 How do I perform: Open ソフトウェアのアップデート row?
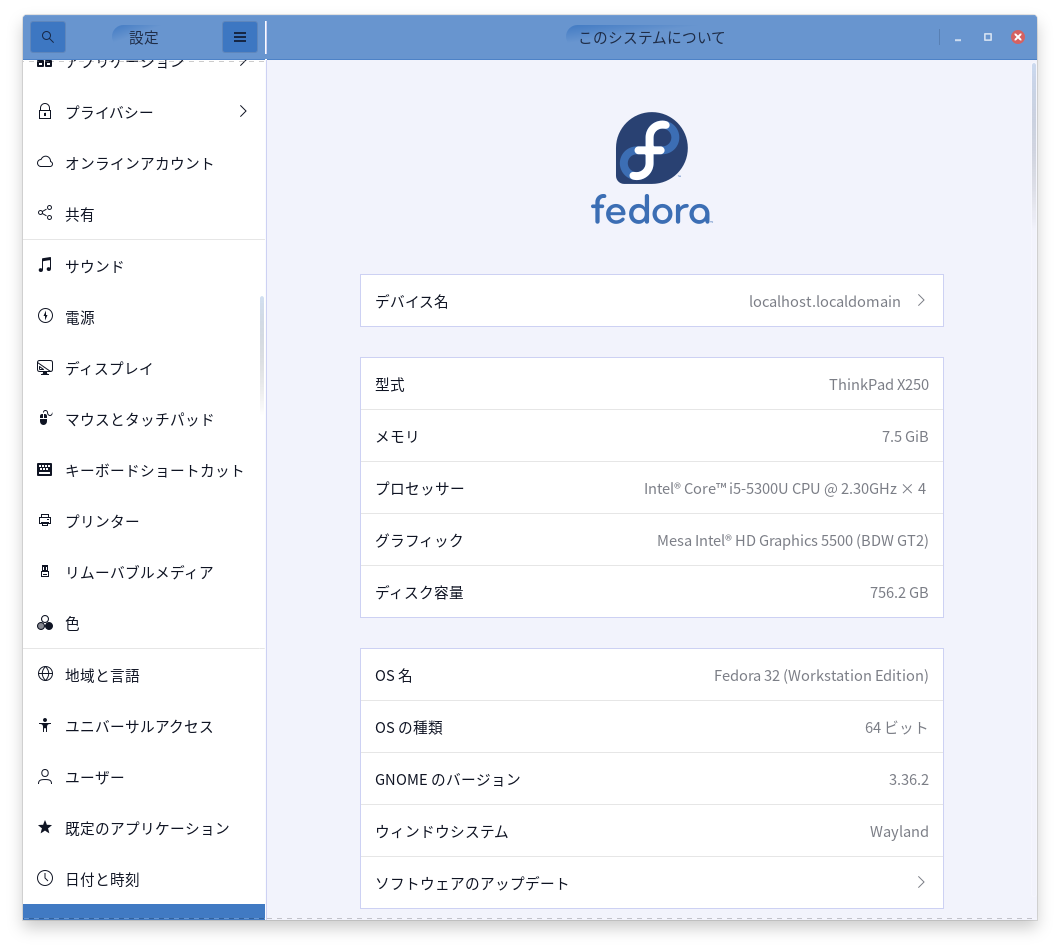click(652, 883)
